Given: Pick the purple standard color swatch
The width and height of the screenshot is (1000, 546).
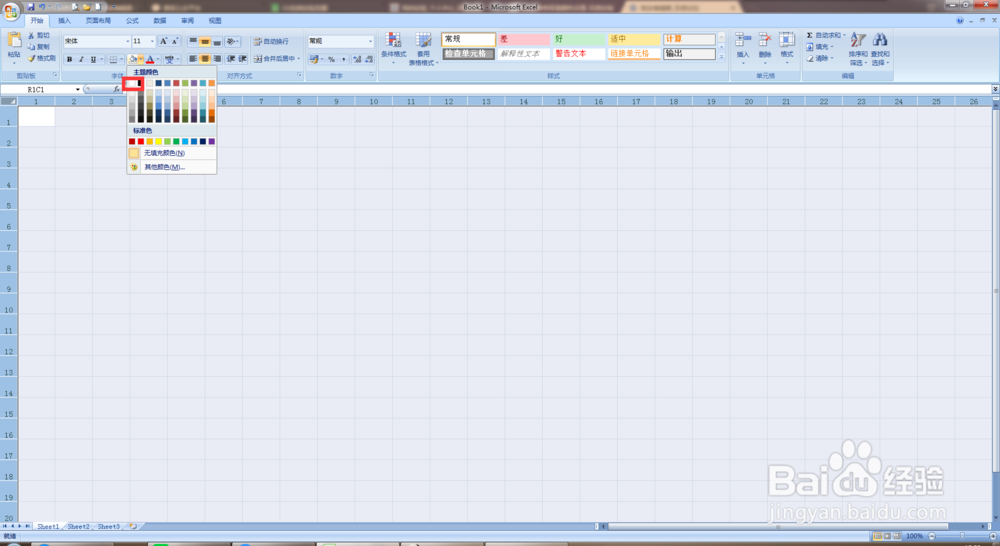Looking at the screenshot, I should (212, 142).
